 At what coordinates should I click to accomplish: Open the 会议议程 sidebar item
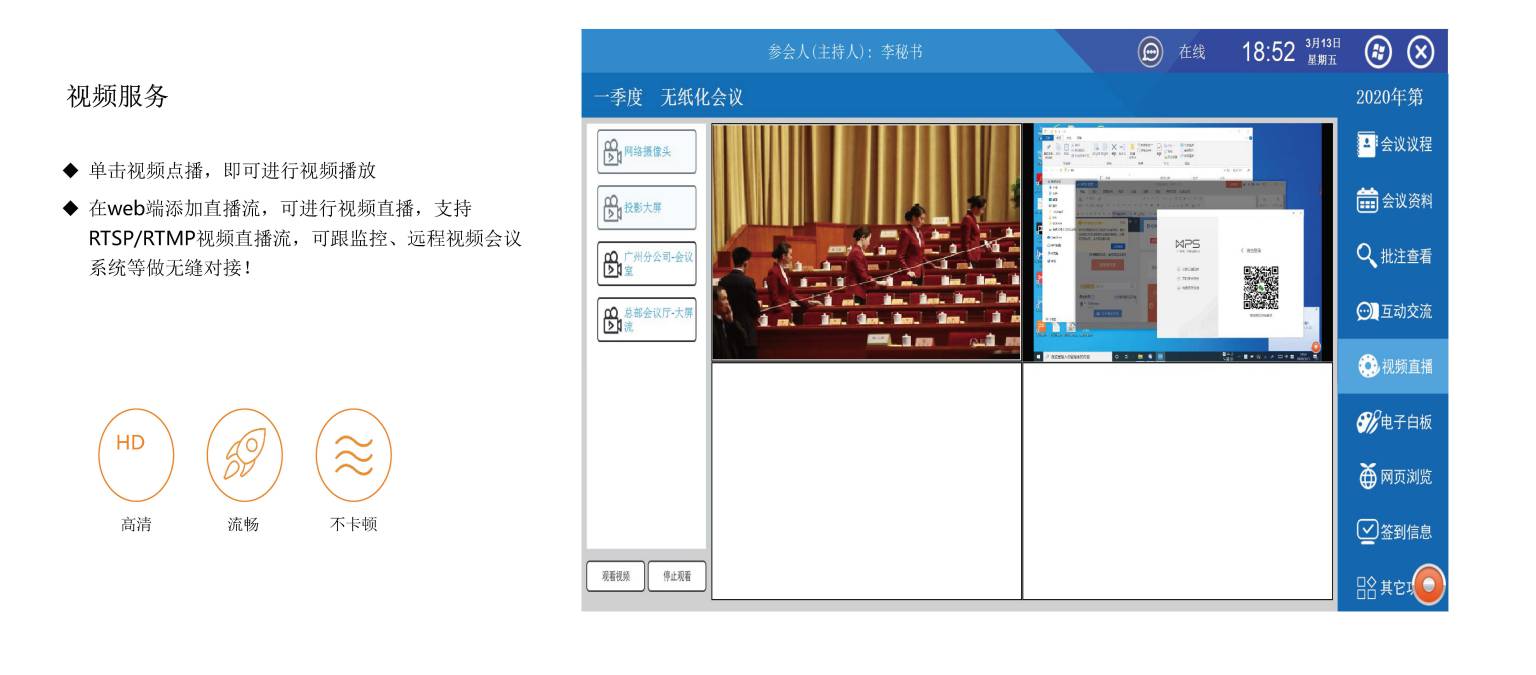click(x=1394, y=144)
